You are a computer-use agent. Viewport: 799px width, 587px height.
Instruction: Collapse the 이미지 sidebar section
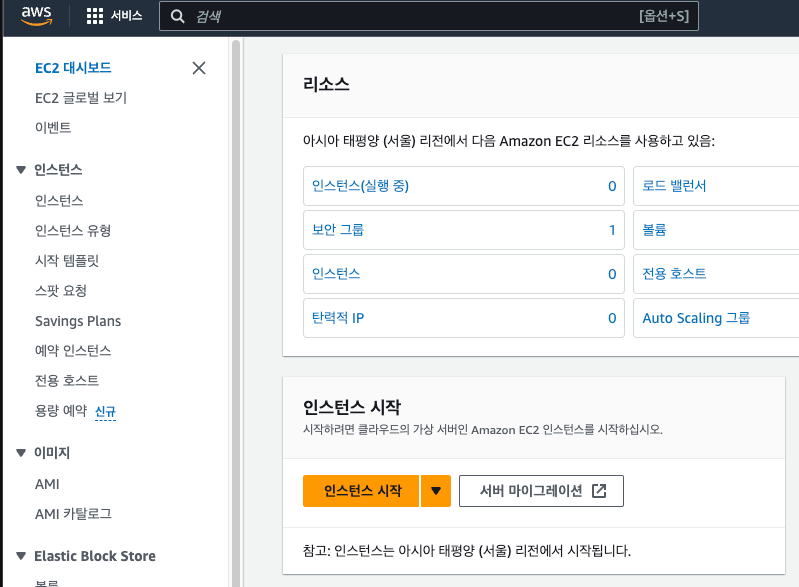point(21,452)
